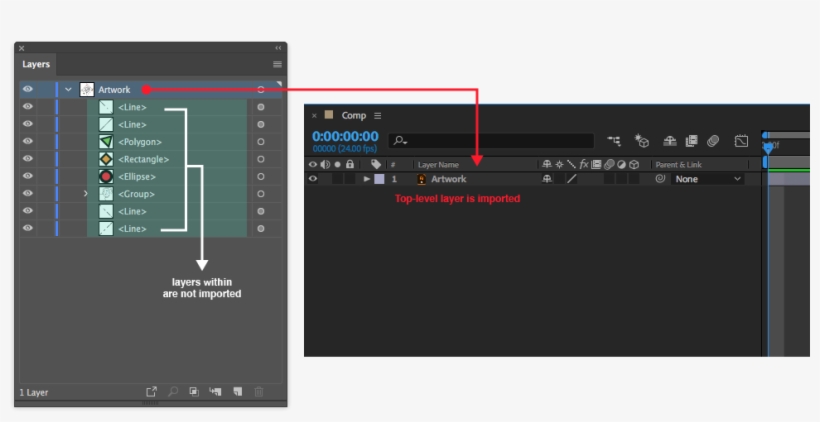Select the Artwork layer name in Comp timeline
The image size is (820, 422).
pos(448,179)
